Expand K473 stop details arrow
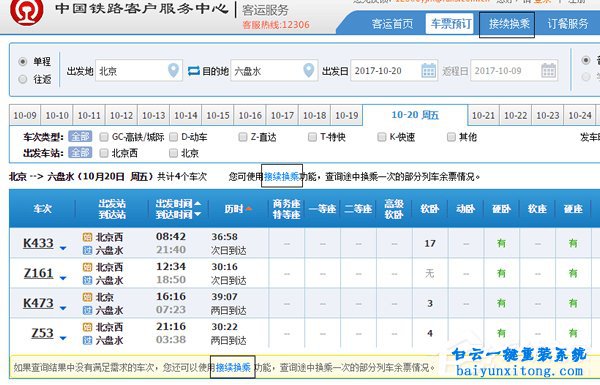The height and width of the screenshot is (385, 600). click(x=63, y=308)
